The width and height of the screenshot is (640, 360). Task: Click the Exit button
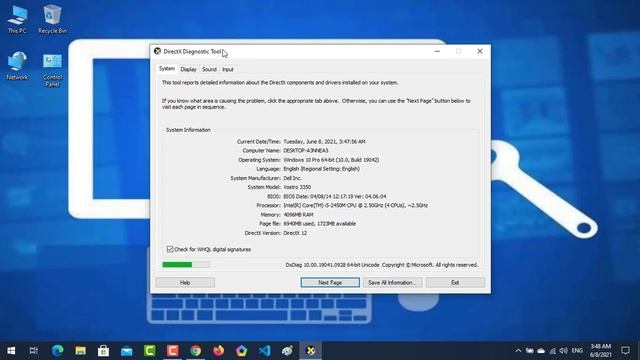[455, 282]
